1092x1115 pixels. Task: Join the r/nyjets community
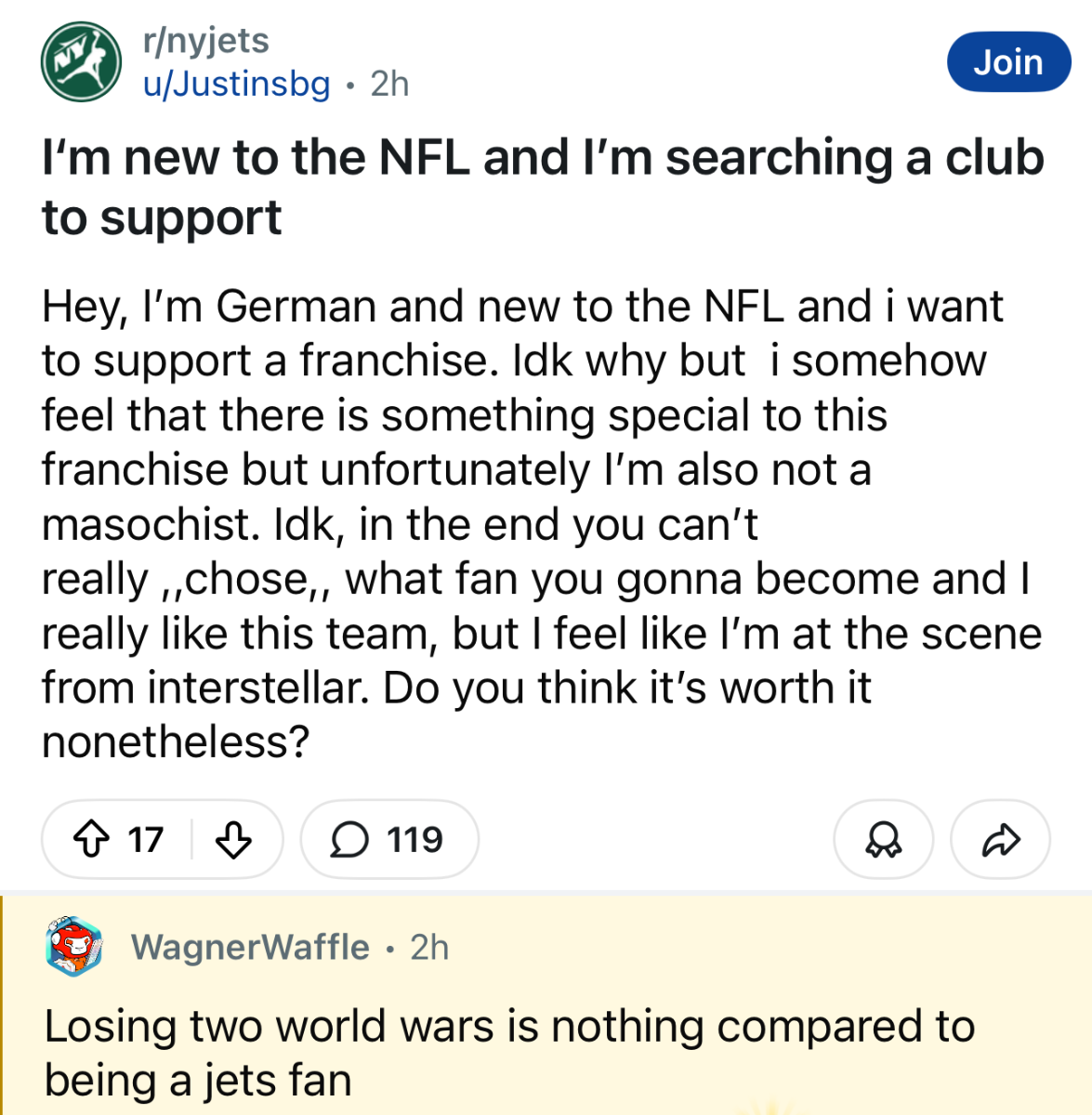(1008, 62)
